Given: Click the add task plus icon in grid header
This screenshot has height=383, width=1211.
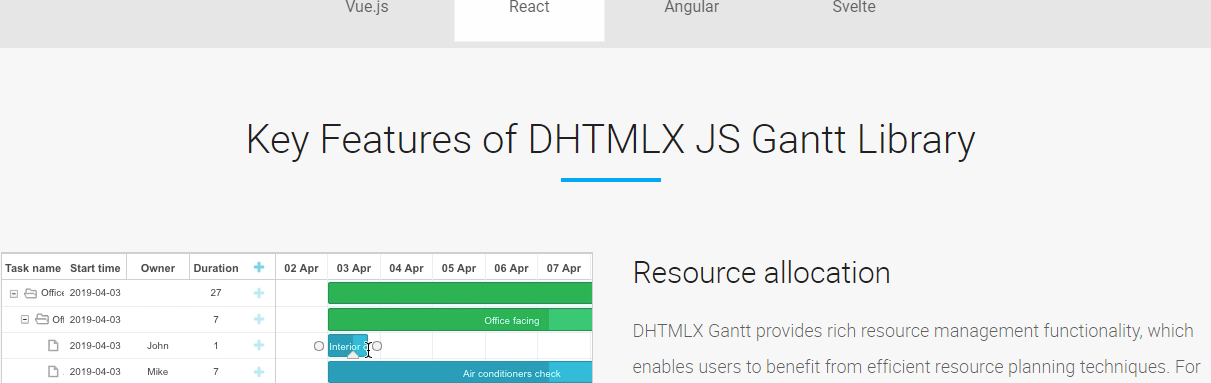Looking at the screenshot, I should click(259, 268).
